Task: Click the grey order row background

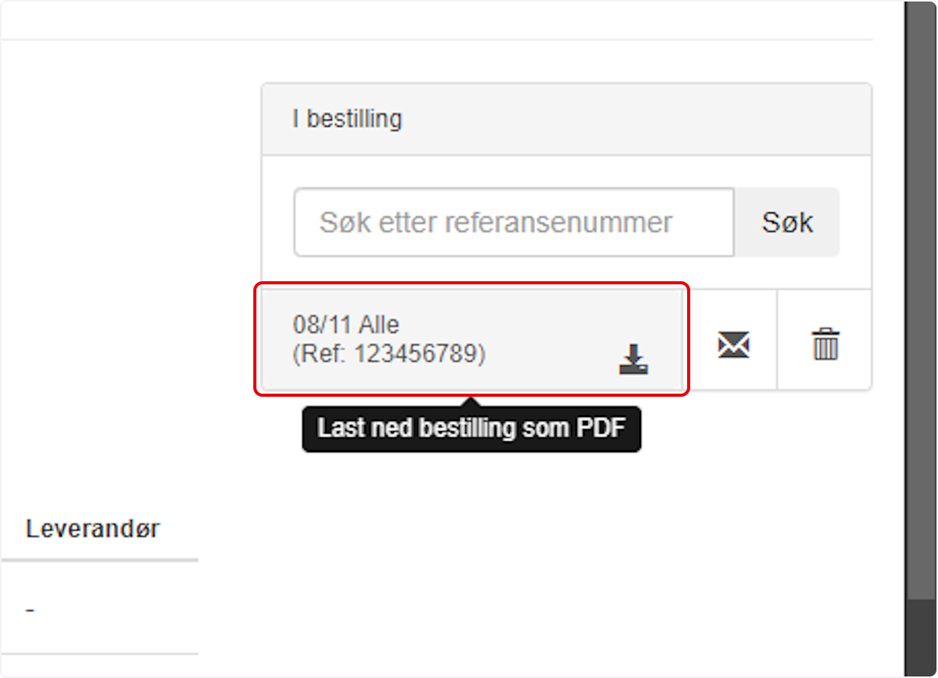Action: 472,340
